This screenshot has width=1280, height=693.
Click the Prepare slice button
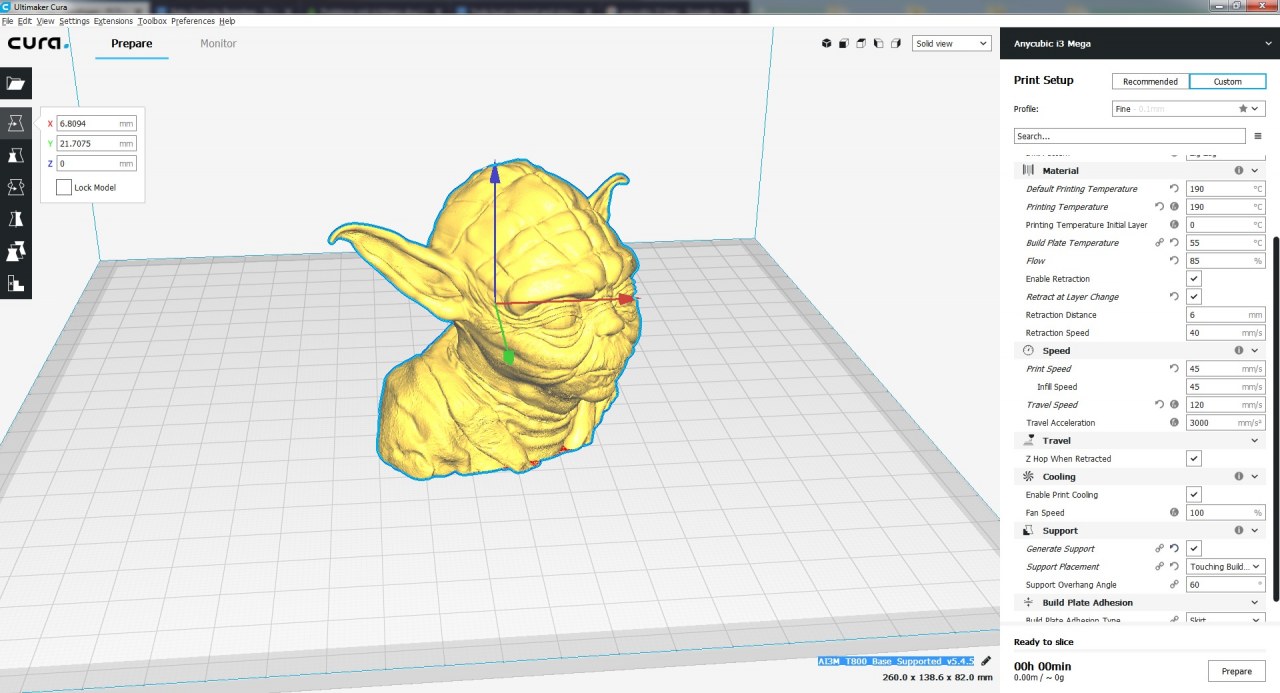pyautogui.click(x=1236, y=671)
